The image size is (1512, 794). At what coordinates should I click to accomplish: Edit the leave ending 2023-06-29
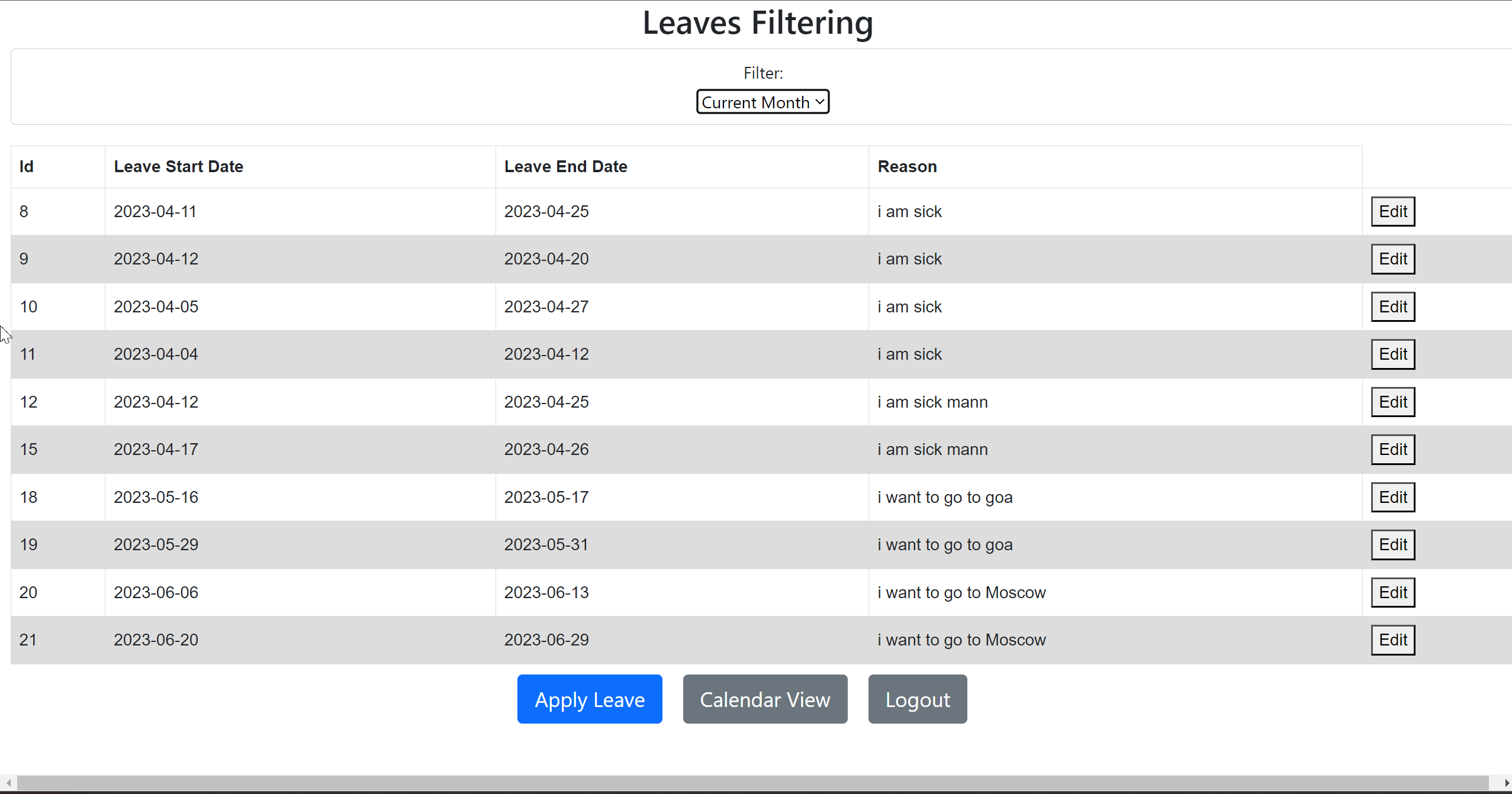(x=1392, y=640)
